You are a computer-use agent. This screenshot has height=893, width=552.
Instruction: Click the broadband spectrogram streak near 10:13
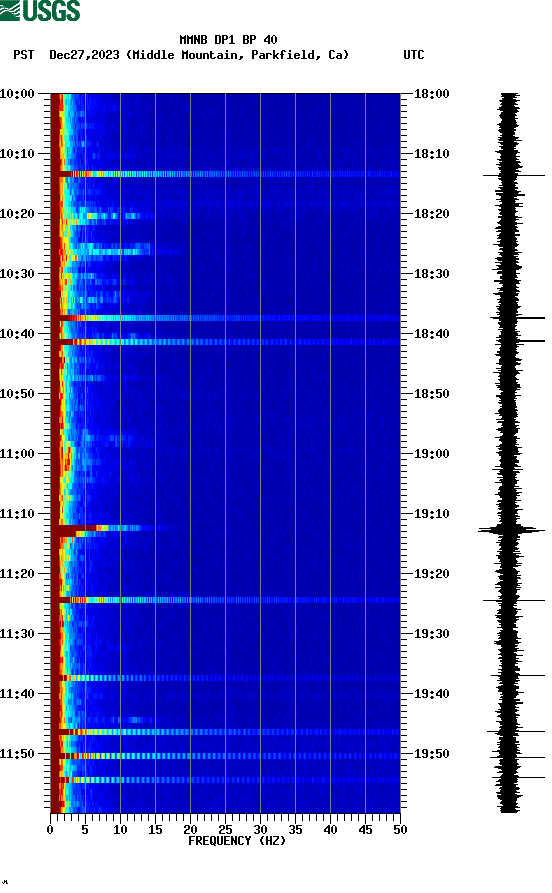tap(225, 174)
